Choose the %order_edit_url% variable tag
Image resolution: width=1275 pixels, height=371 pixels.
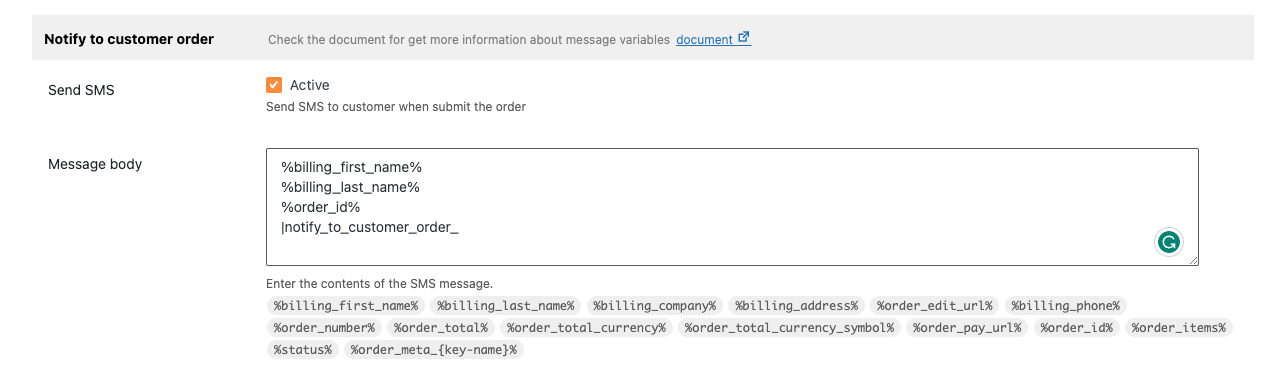coord(935,305)
